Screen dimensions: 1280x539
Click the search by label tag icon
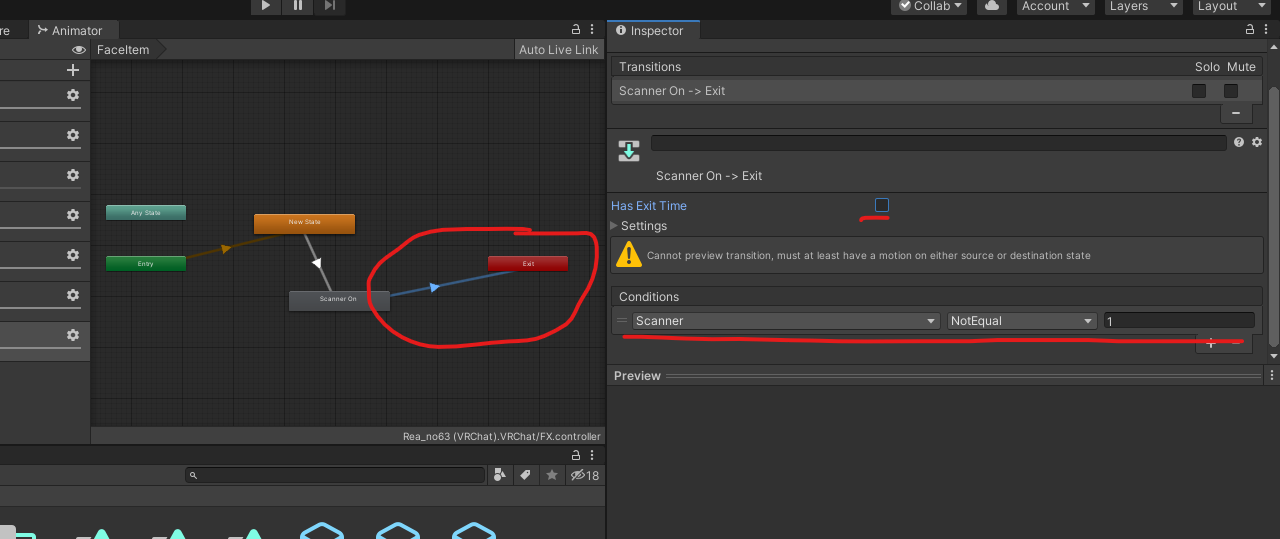pyautogui.click(x=526, y=476)
